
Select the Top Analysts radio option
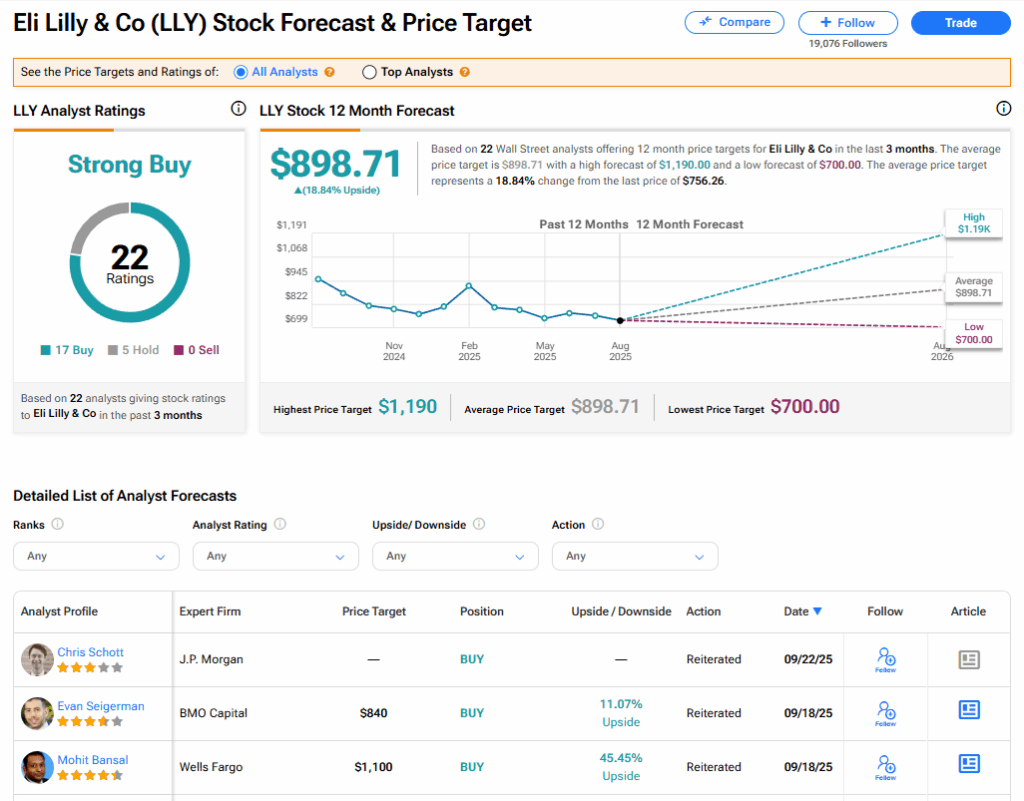click(369, 72)
